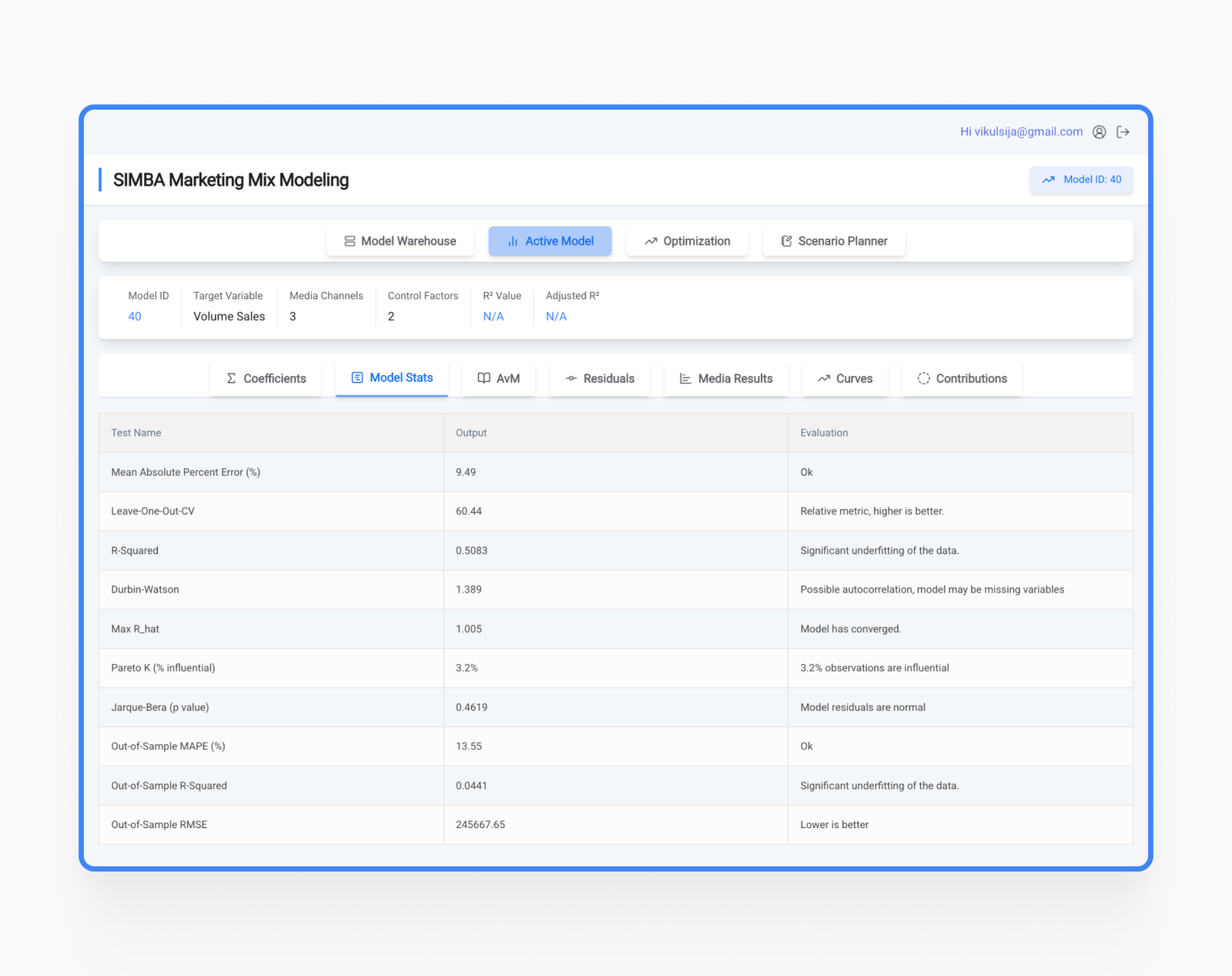This screenshot has width=1232, height=976.
Task: Click the Contributions dashed circle icon
Action: [923, 378]
